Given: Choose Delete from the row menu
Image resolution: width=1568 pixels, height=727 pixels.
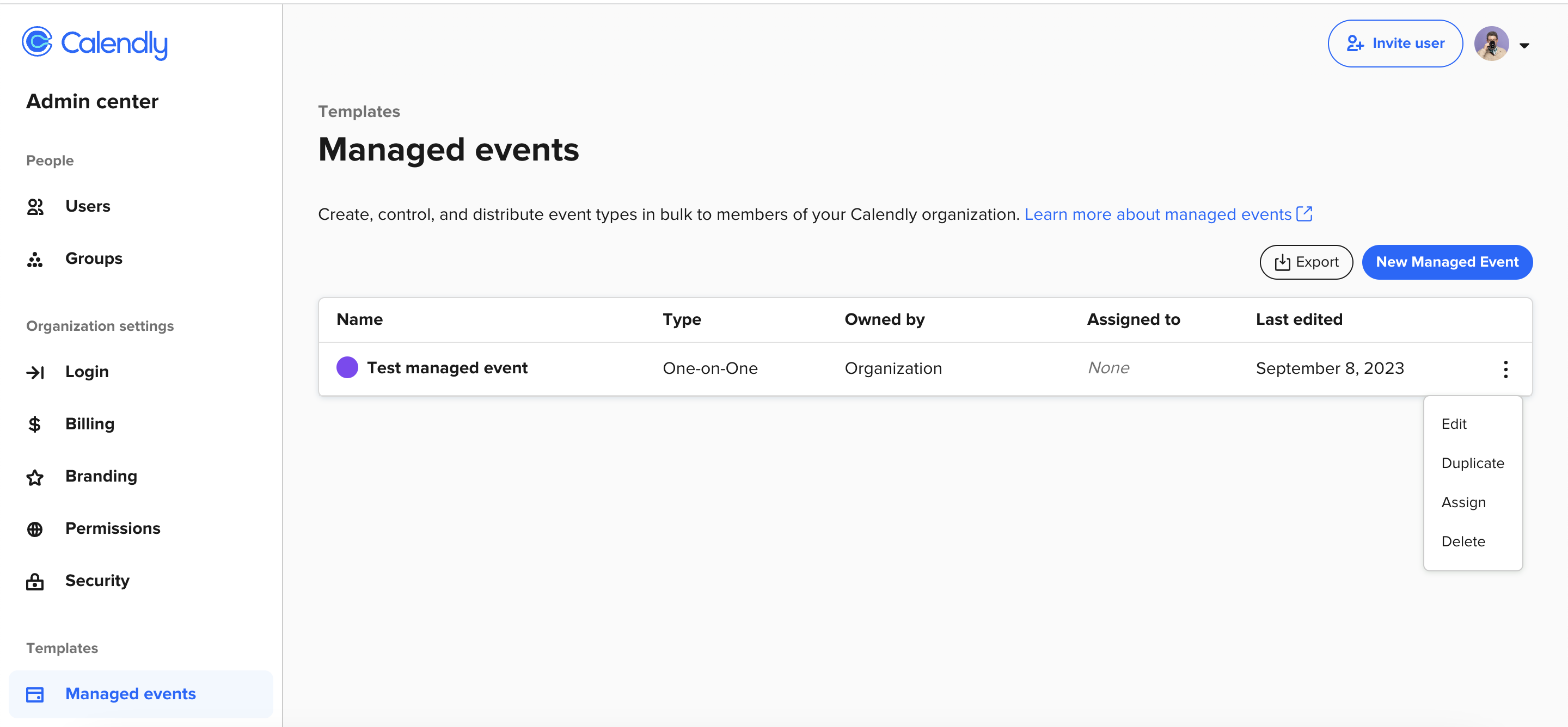Looking at the screenshot, I should (x=1463, y=541).
